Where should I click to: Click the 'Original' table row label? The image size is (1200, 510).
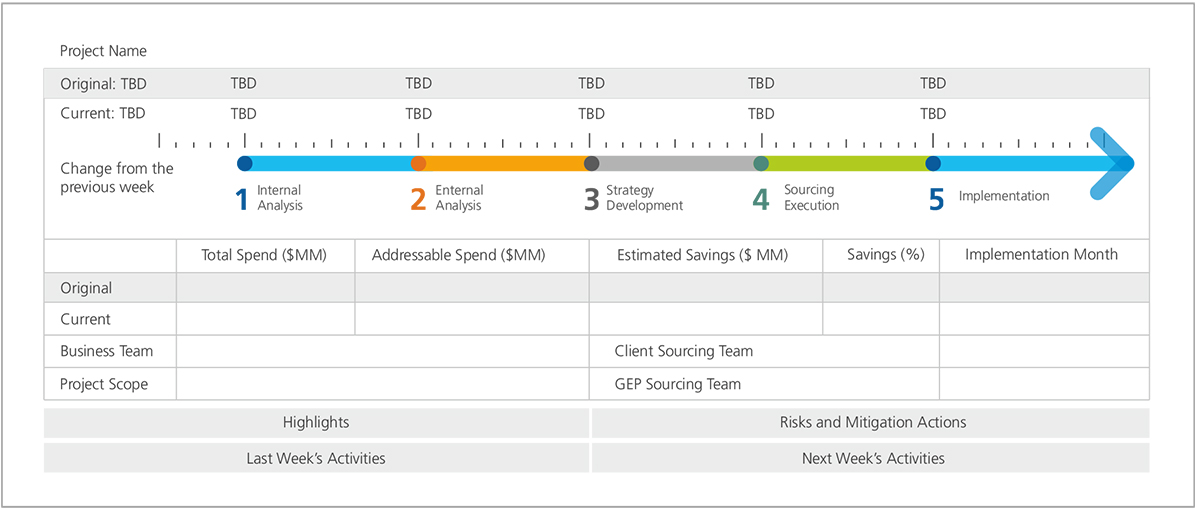click(x=86, y=288)
